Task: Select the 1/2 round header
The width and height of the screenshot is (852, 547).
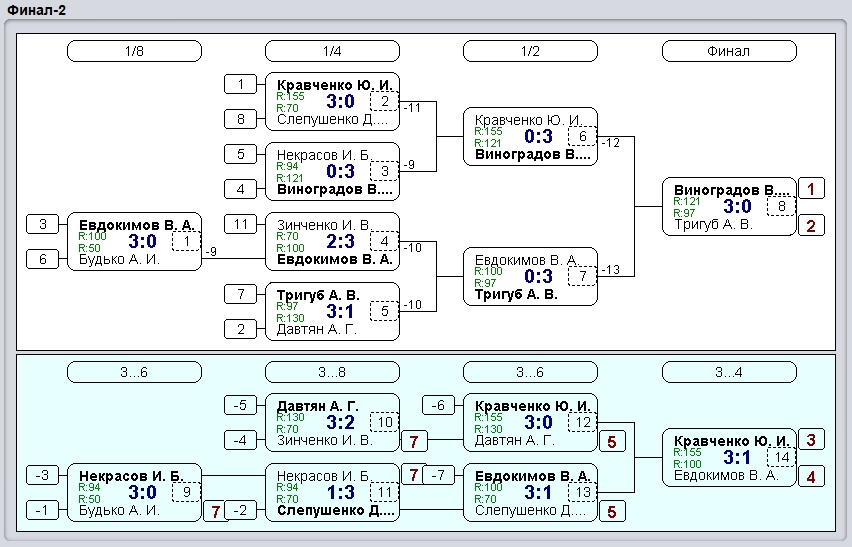Action: 530,51
